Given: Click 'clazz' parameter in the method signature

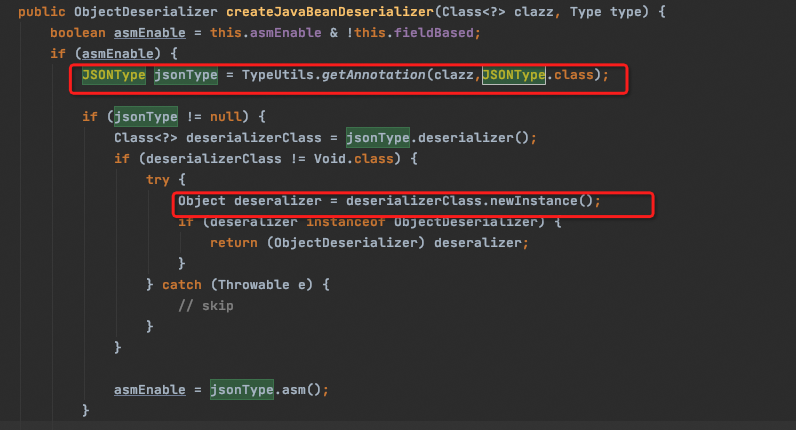Looking at the screenshot, I should (534, 12).
